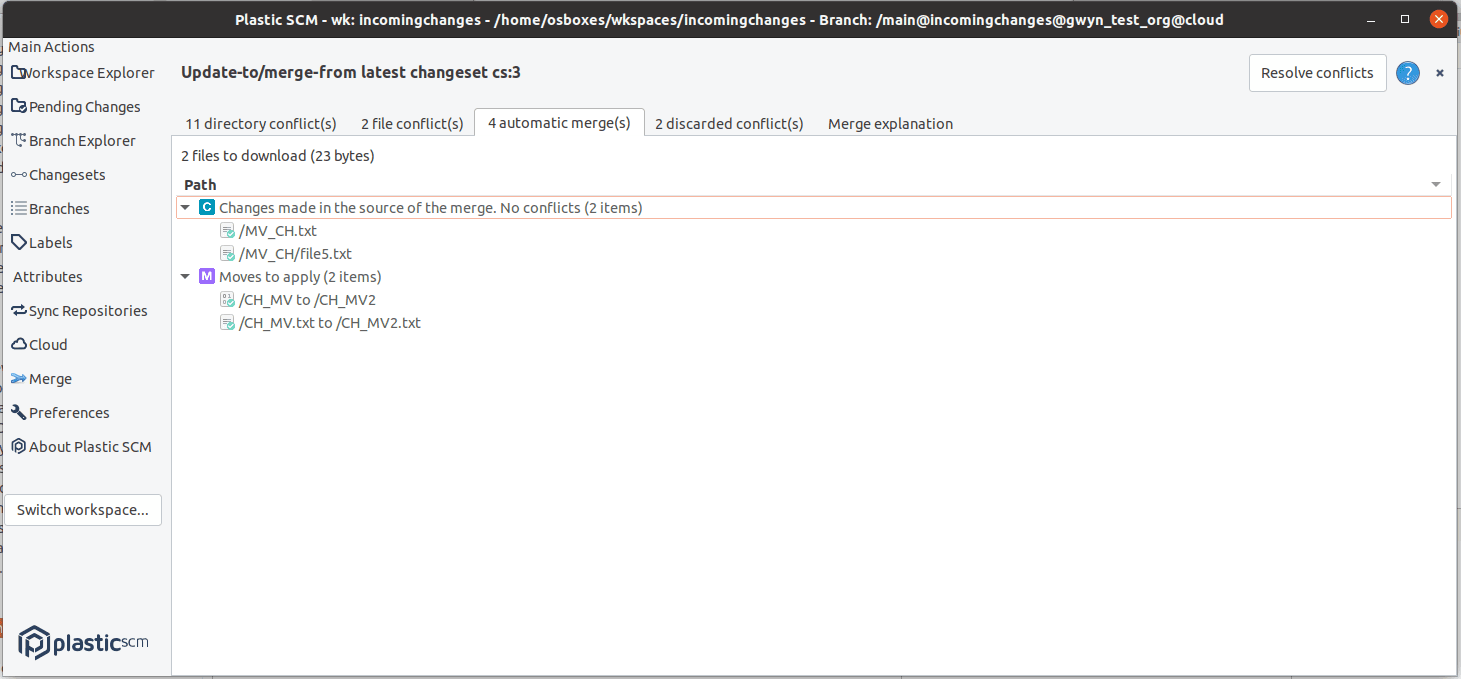Collapse the Changes made in source group
The width and height of the screenshot is (1461, 679).
(x=185, y=208)
